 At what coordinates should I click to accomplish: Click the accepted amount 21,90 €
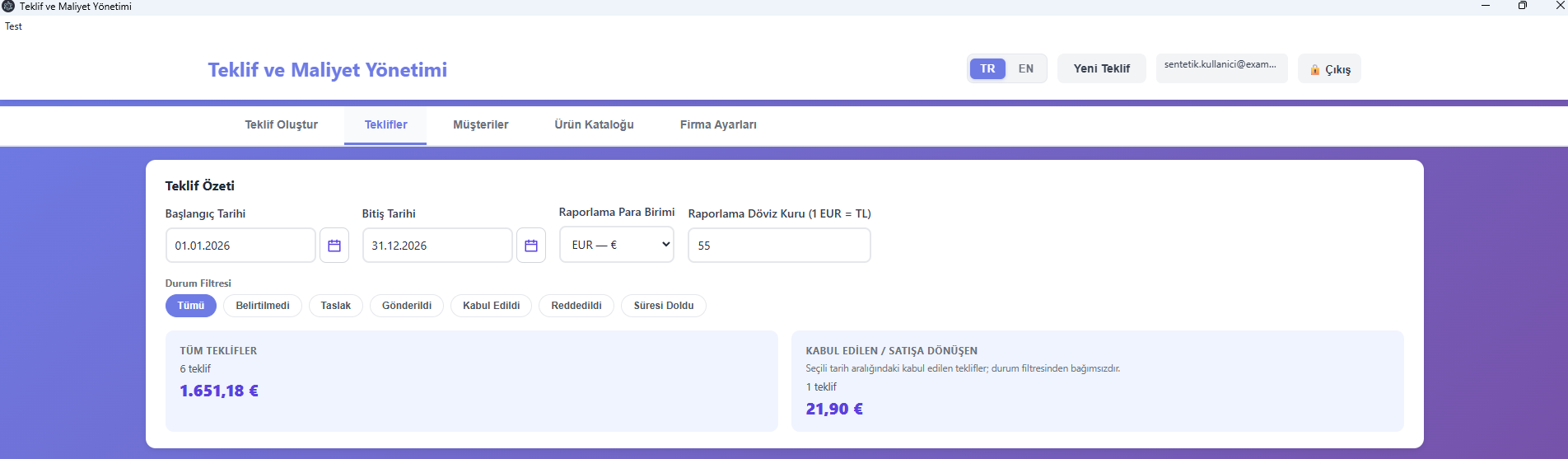coord(834,410)
